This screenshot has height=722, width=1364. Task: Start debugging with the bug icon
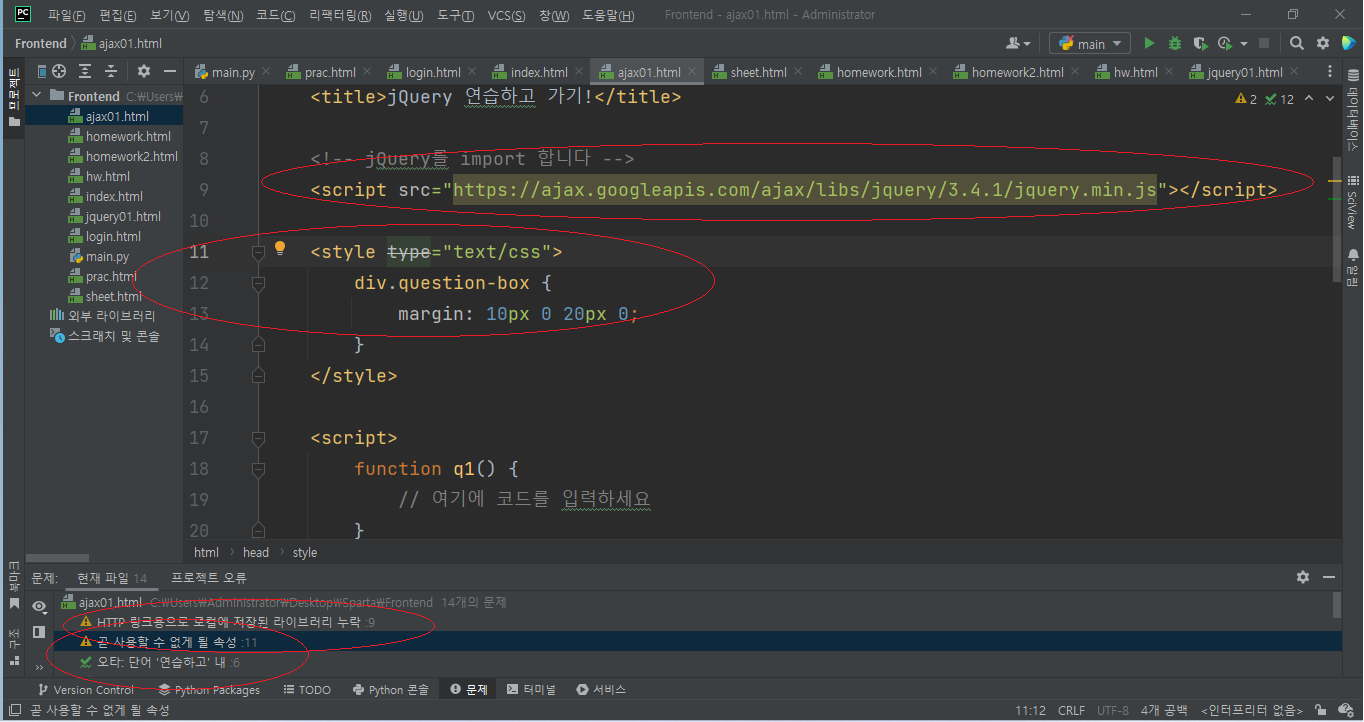(x=1174, y=44)
